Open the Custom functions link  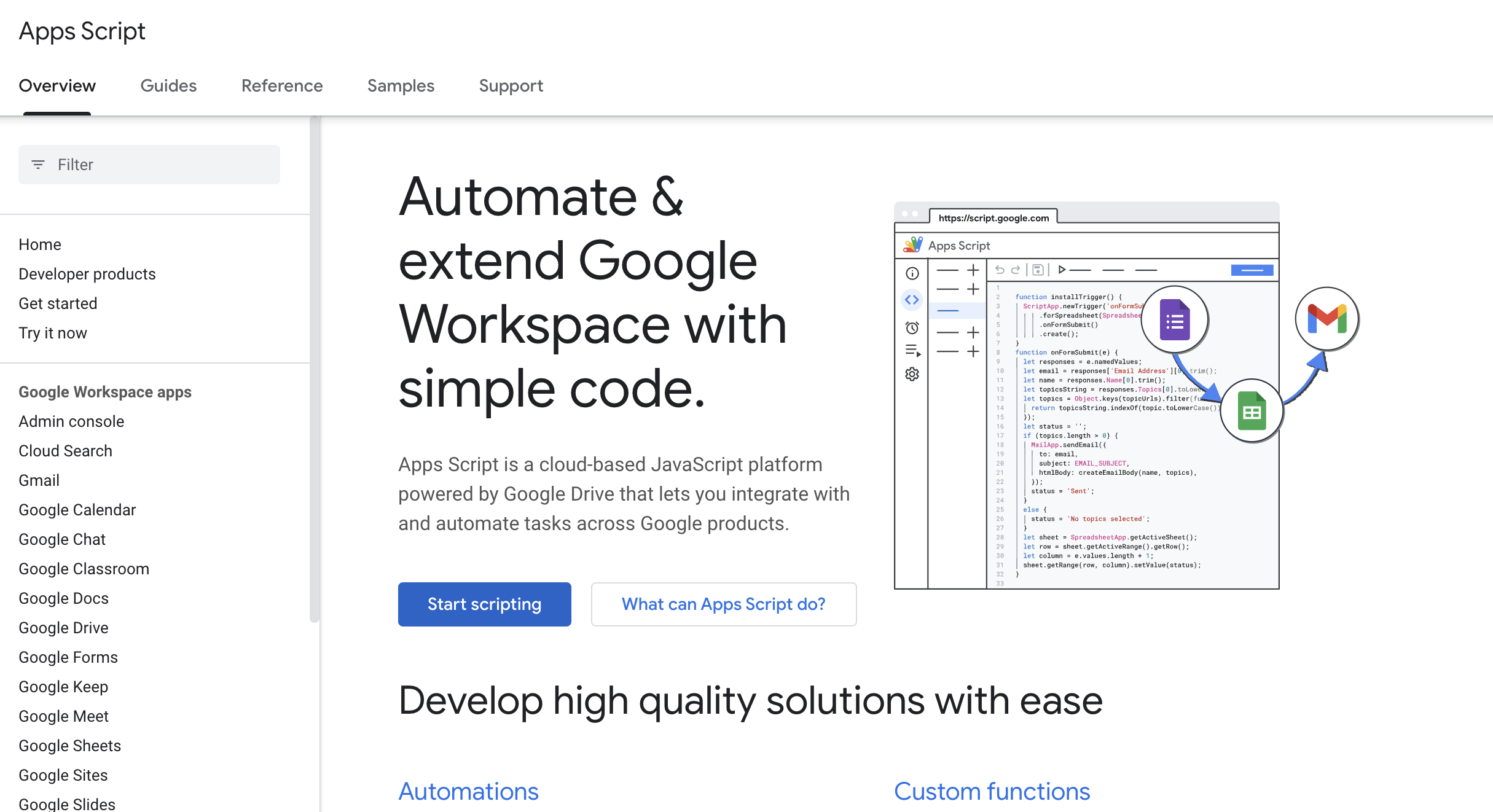(x=992, y=791)
